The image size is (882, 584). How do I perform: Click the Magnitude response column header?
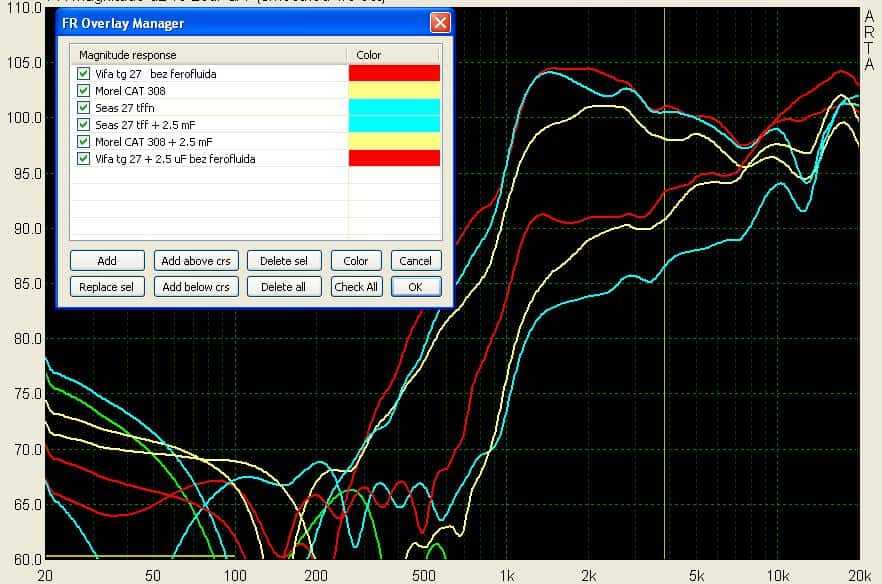coord(208,55)
